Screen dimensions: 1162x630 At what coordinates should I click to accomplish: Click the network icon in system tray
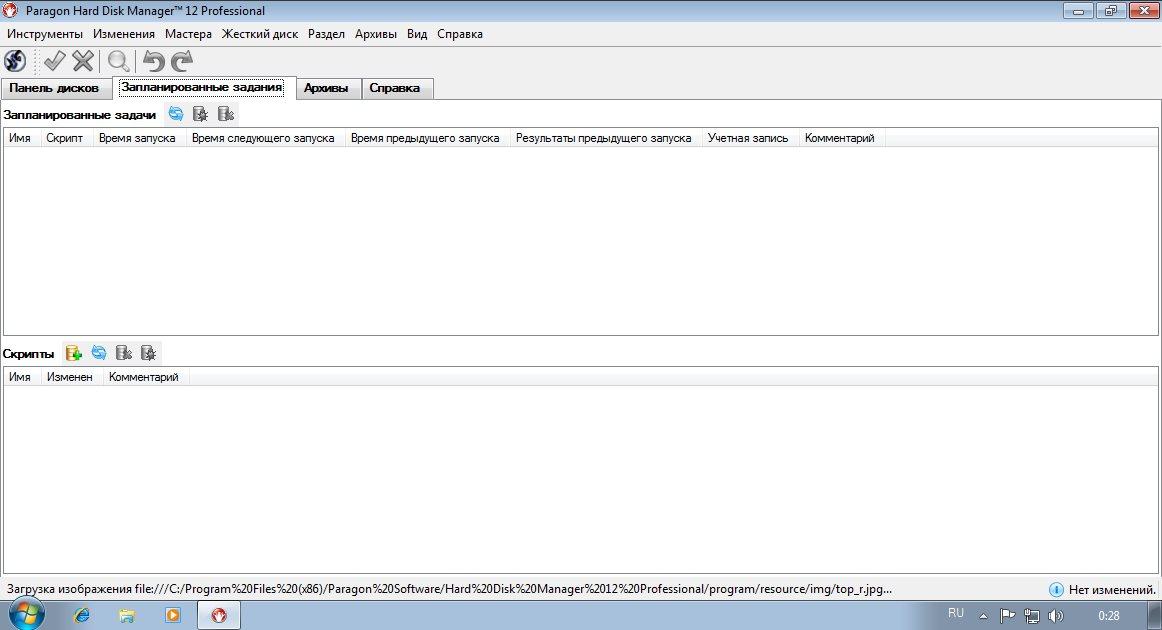click(1032, 615)
